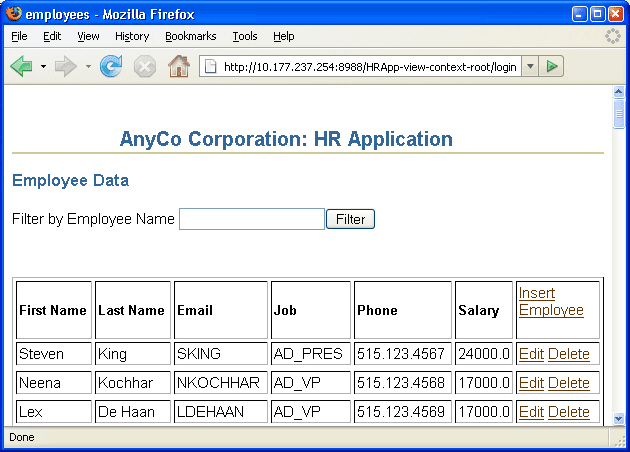The height and width of the screenshot is (452, 630).
Task: Click the Stop loading icon
Action: tap(145, 67)
